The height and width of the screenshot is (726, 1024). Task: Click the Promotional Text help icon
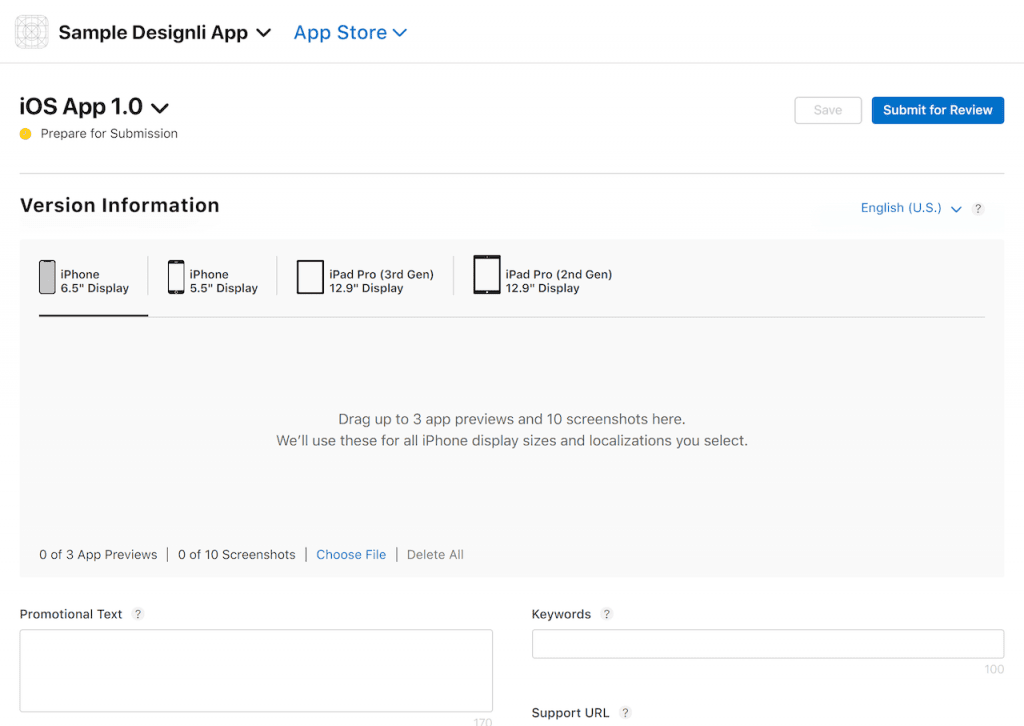click(137, 614)
